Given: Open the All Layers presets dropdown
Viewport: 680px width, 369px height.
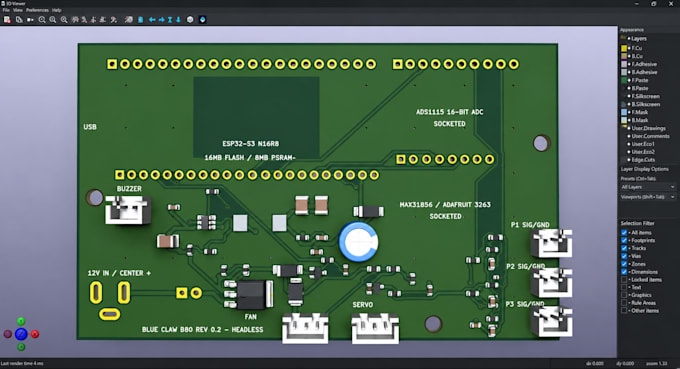Looking at the screenshot, I should (x=648, y=187).
